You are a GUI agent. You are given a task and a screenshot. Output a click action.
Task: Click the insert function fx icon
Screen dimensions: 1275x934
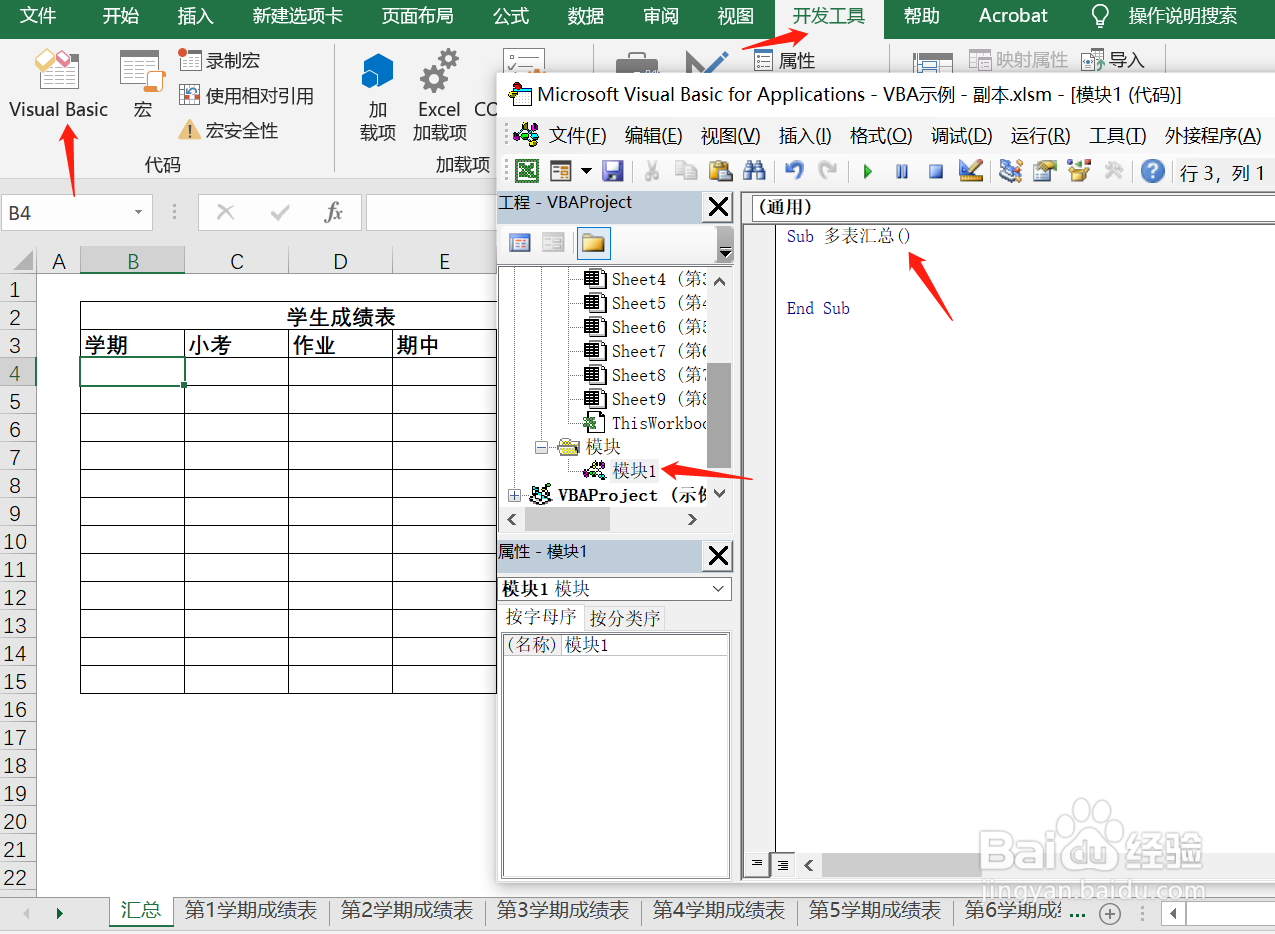[x=334, y=212]
